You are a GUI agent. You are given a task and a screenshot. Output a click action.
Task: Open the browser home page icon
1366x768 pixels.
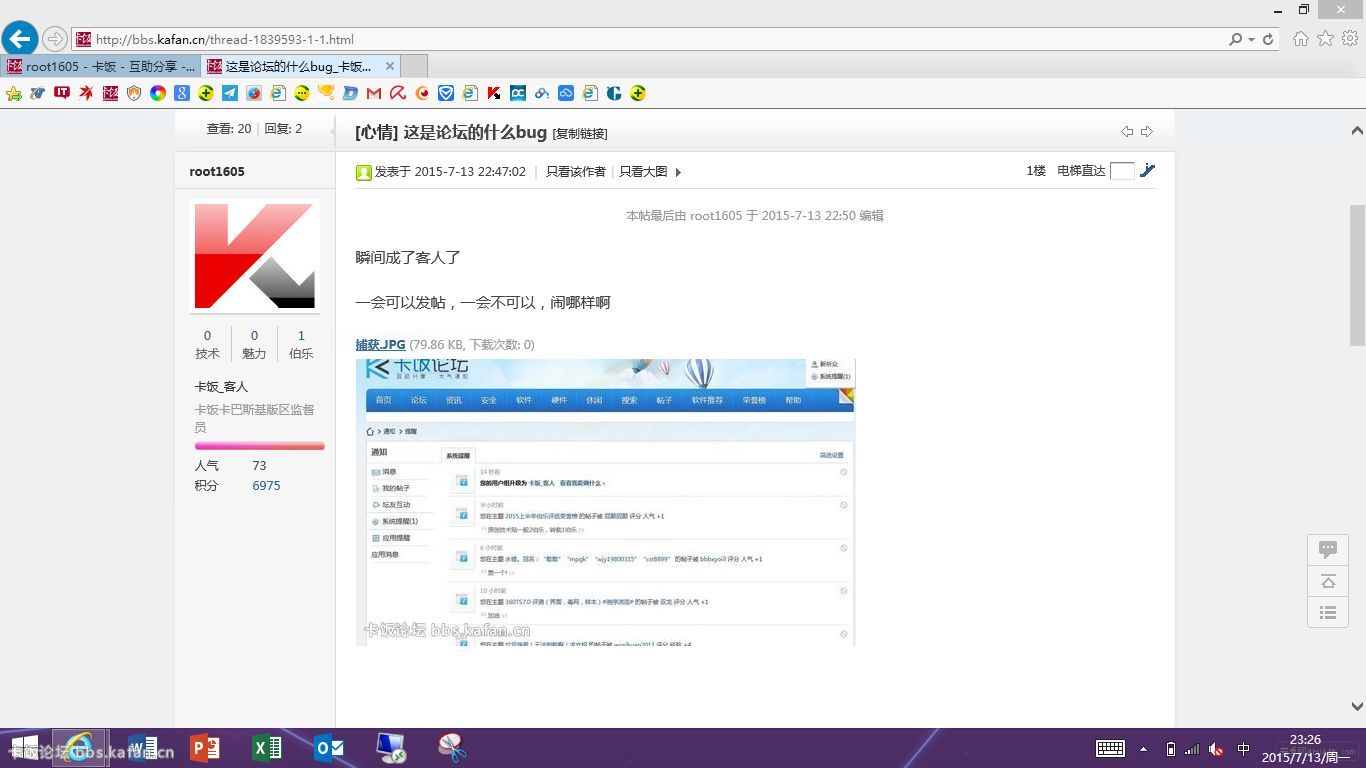click(1301, 38)
